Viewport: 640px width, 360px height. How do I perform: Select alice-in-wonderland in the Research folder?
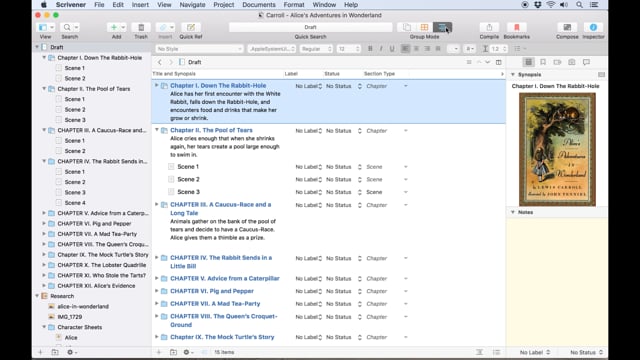coord(83,307)
